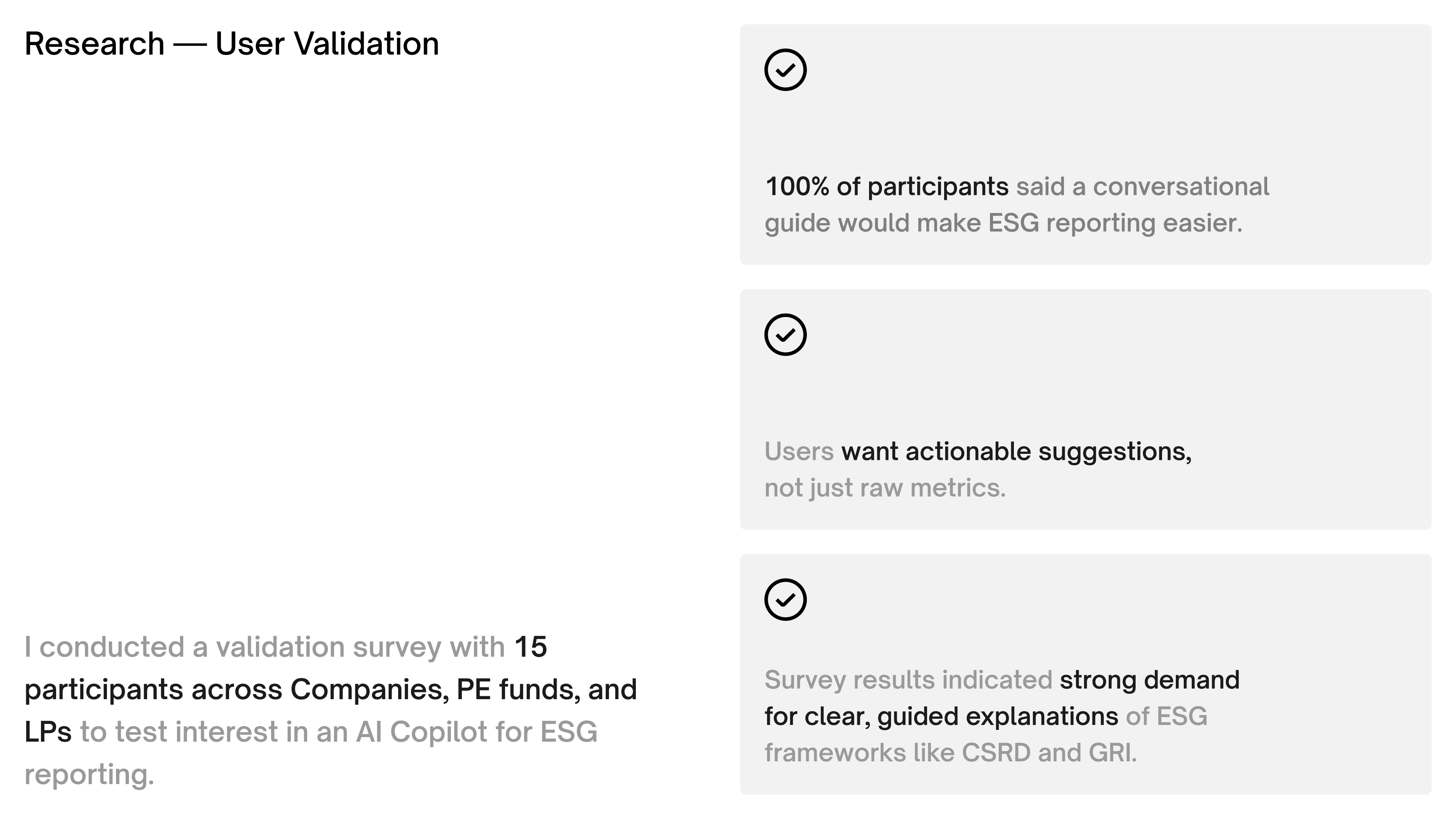Select 'want actionable suggestions,' bold phrase

(x=1016, y=452)
